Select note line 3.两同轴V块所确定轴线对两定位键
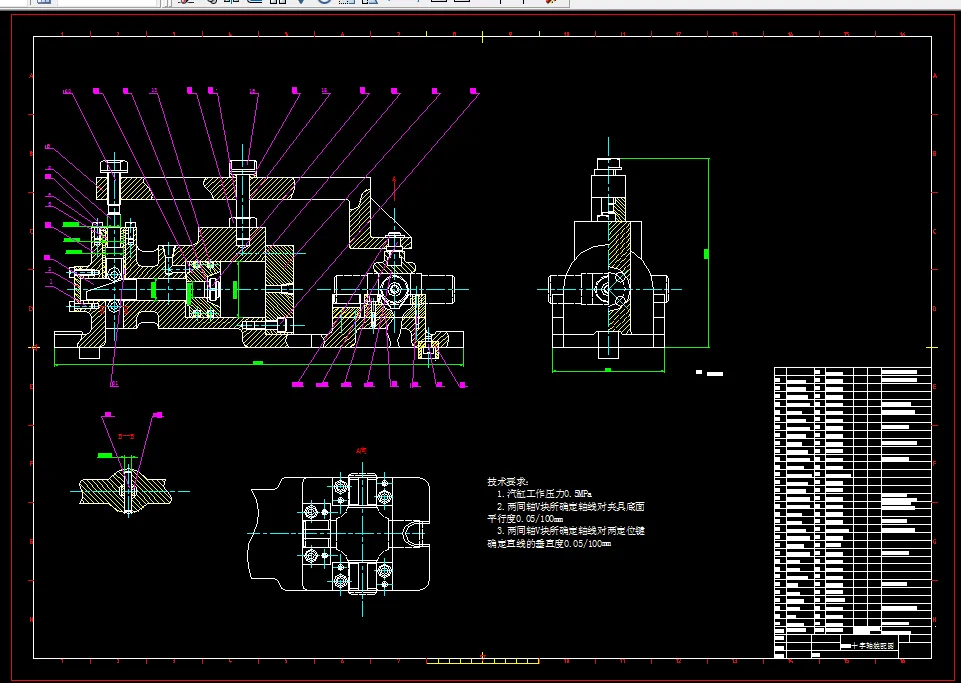 pos(571,531)
